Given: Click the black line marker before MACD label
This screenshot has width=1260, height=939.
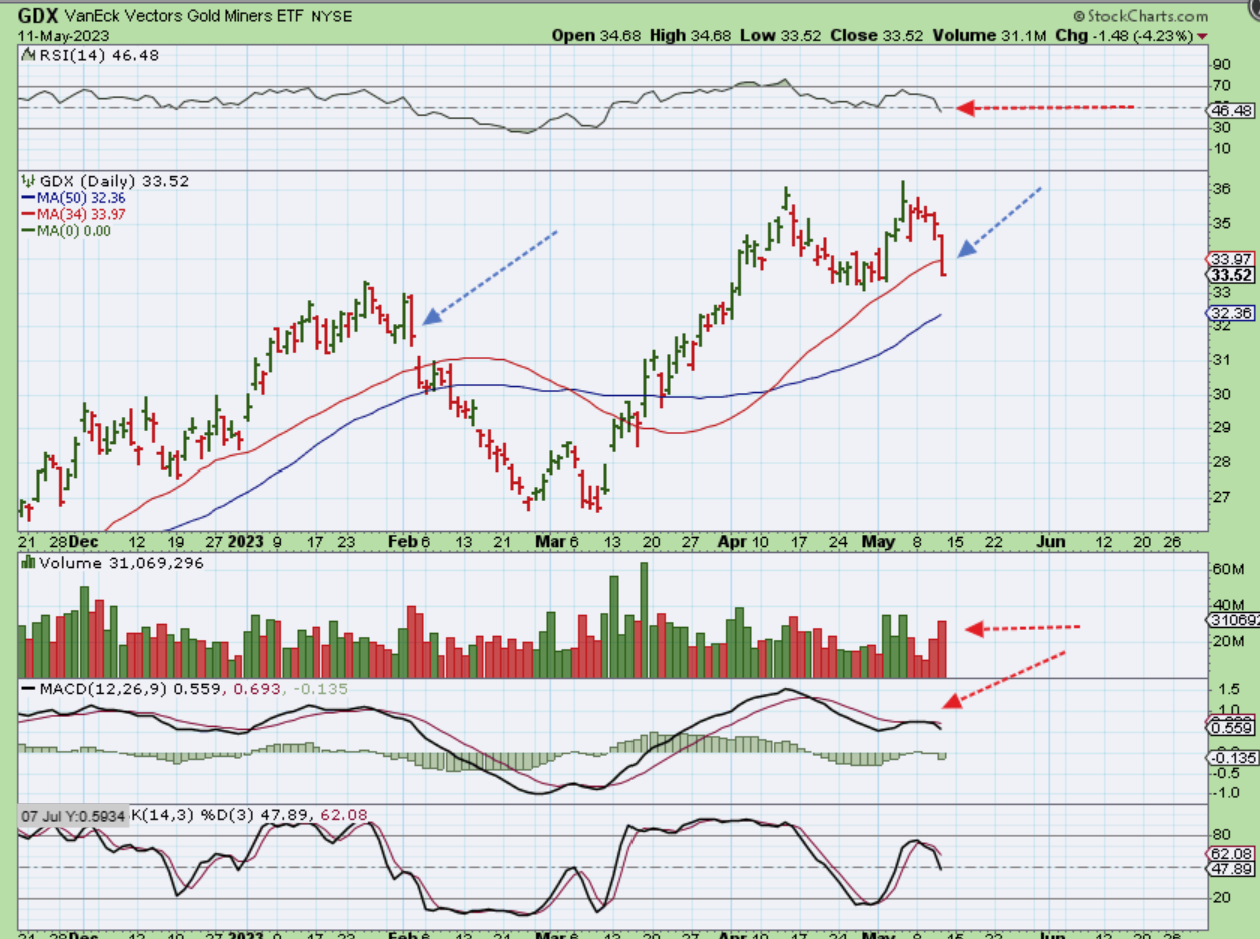Looking at the screenshot, I should [28, 688].
